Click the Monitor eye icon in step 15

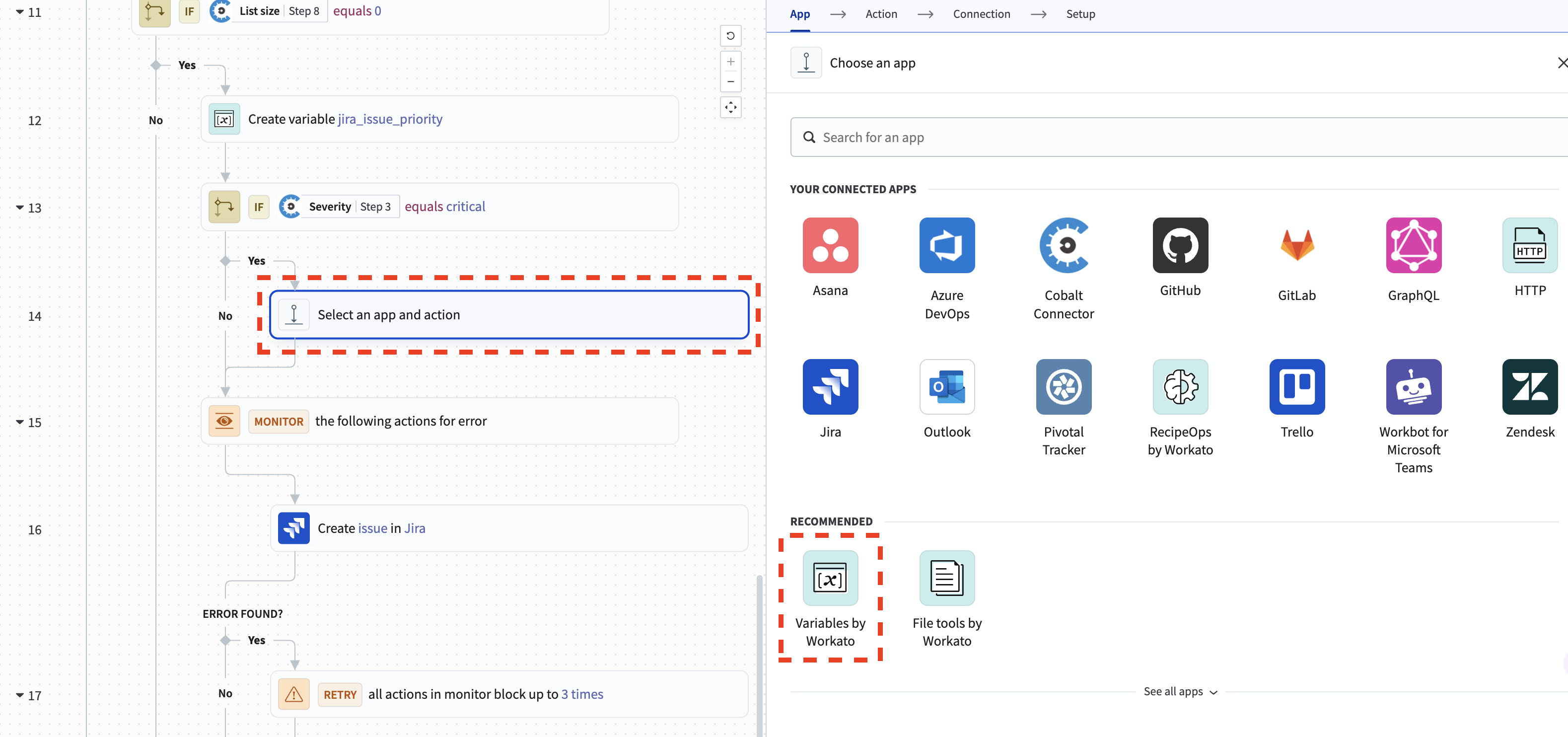click(x=224, y=421)
